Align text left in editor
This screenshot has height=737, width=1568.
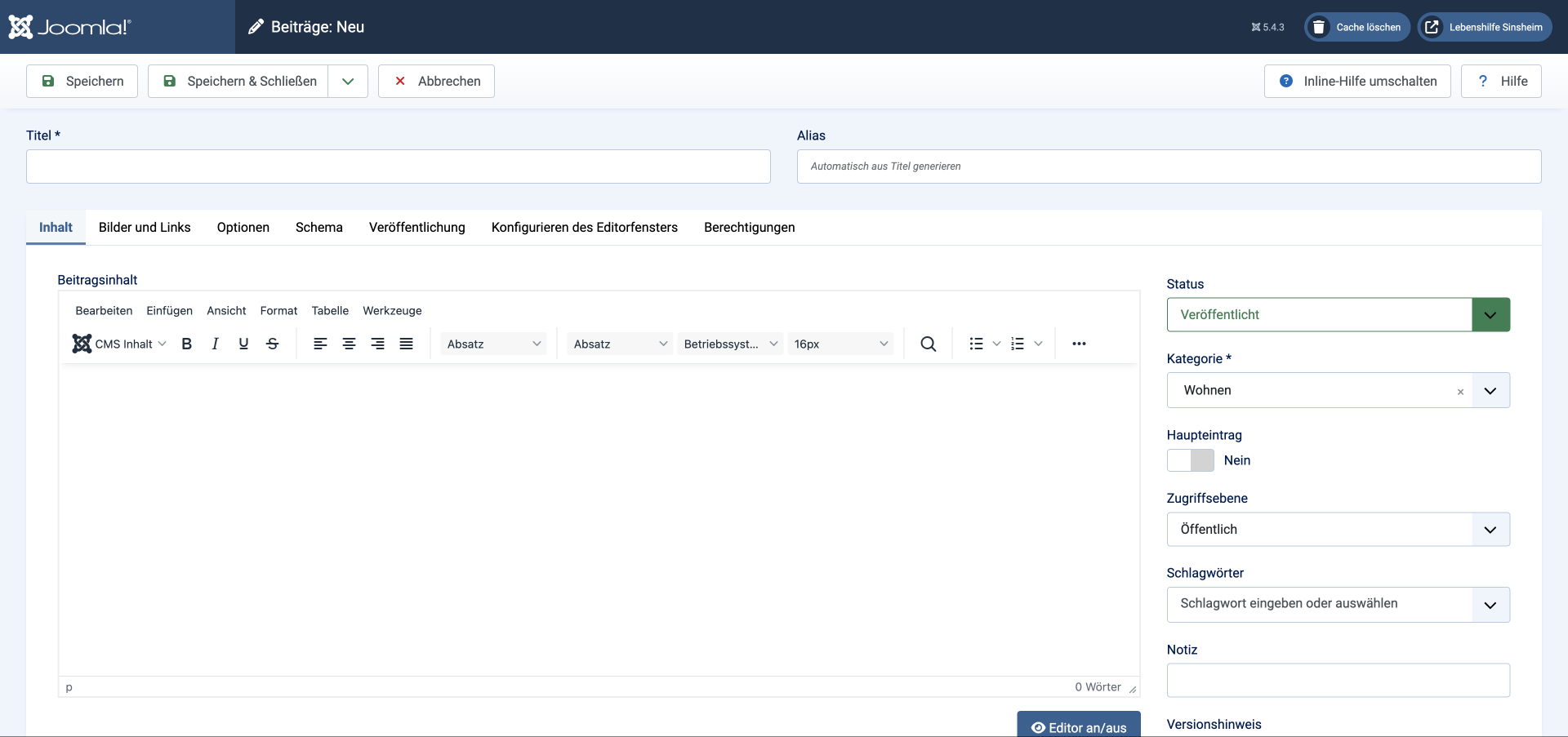320,344
